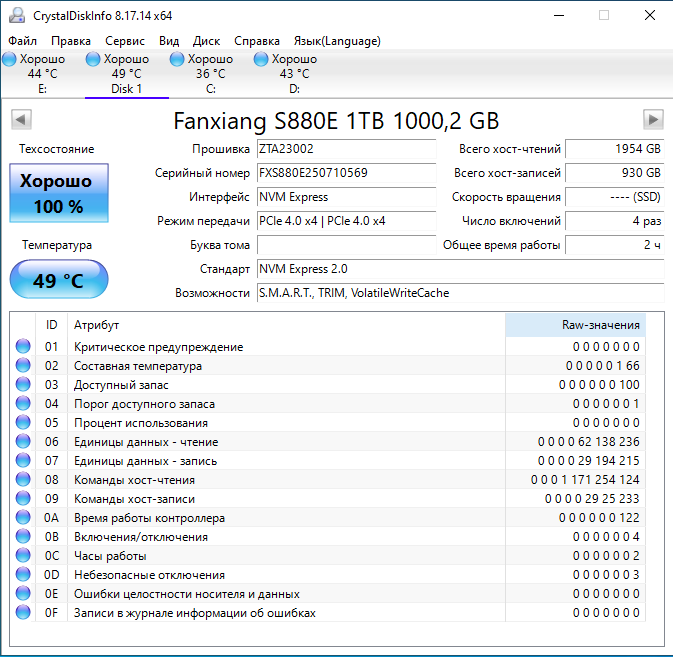Click the Прошивка value field

[x=346, y=149]
